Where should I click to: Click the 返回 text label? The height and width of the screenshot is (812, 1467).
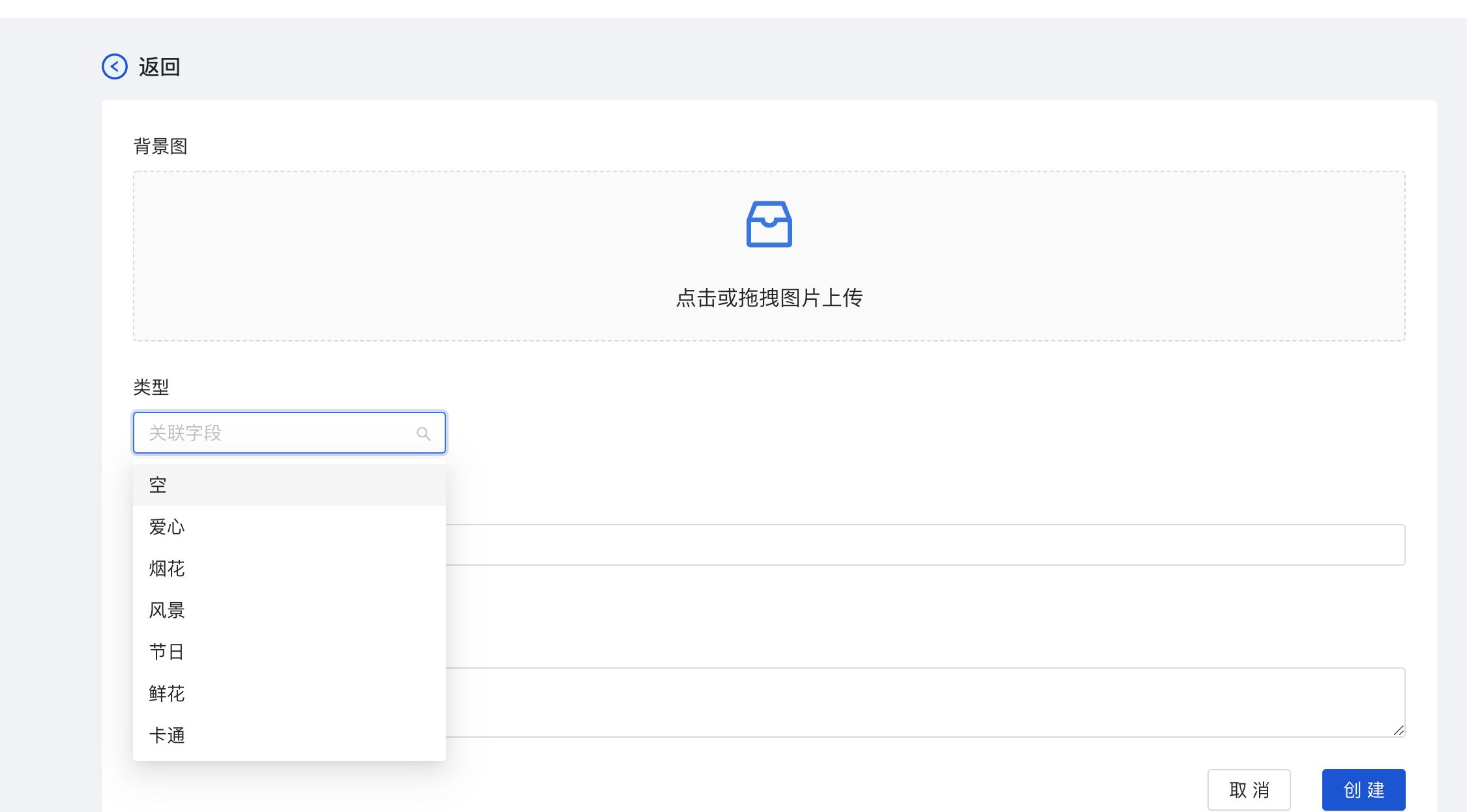point(159,67)
